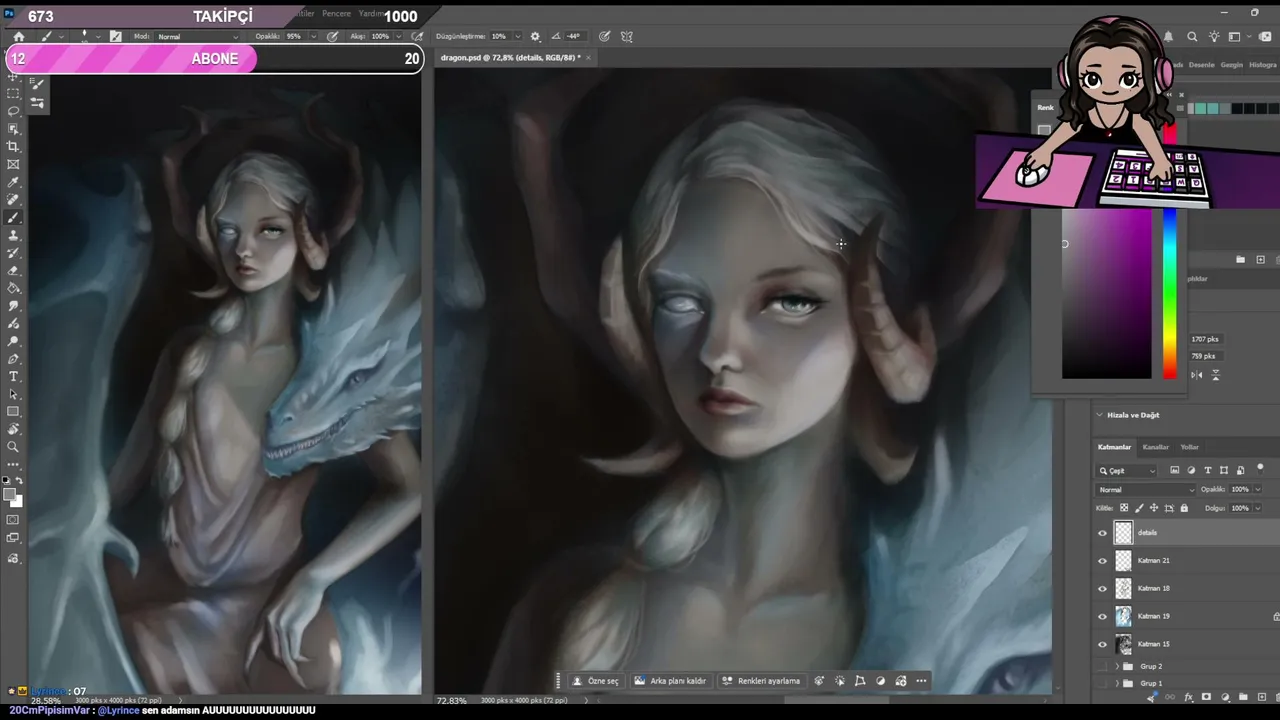Screen dimensions: 1280x720
Task: Click the Özne seç button
Action: coord(596,681)
